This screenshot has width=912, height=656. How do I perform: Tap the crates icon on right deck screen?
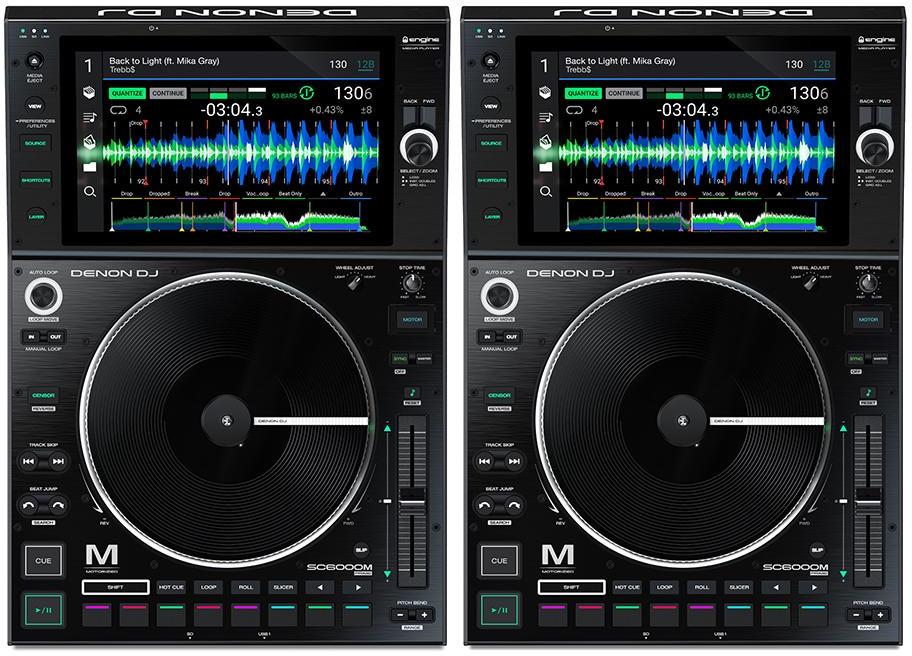tap(545, 92)
